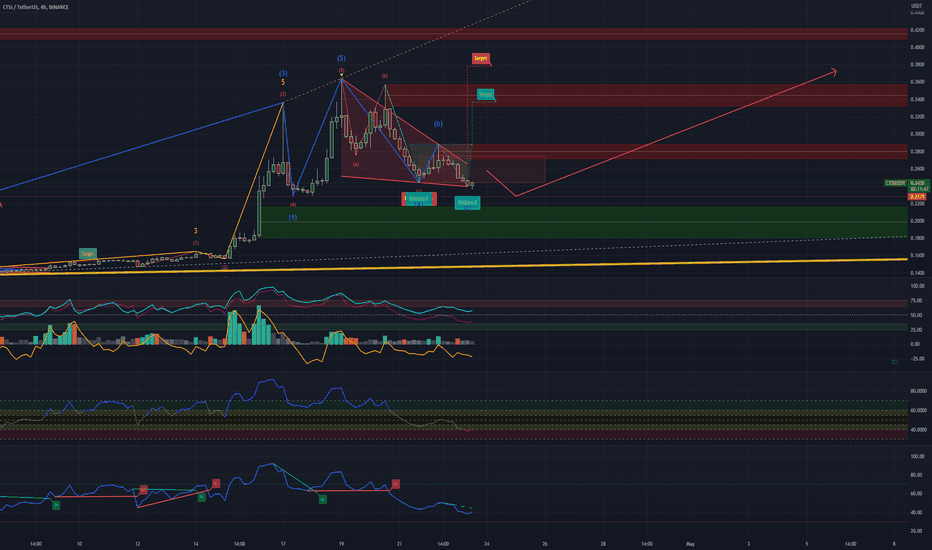Click the 0.1600 price axis value
Screen dimensions: 932x550
[x=917, y=256]
